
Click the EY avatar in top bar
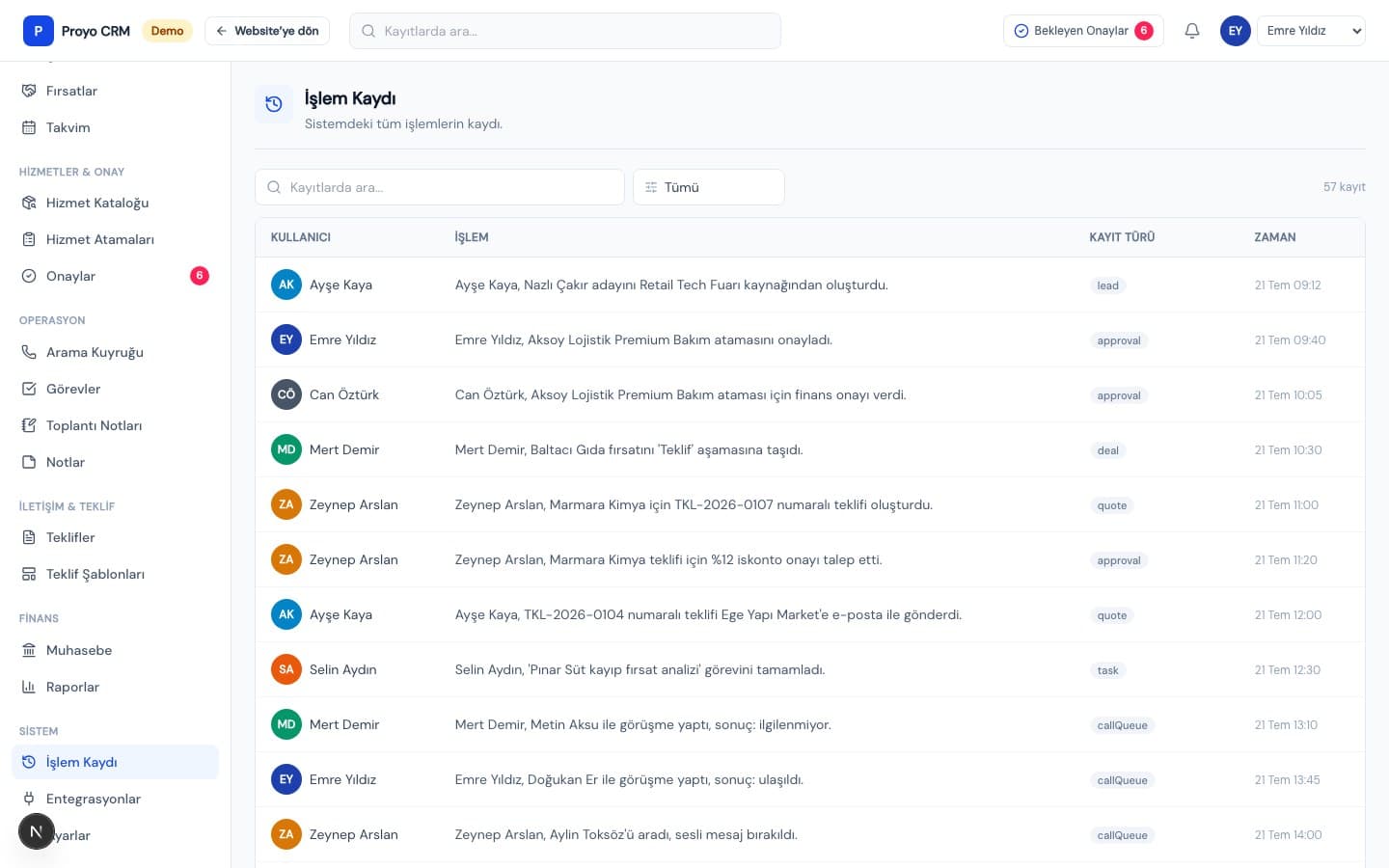pos(1236,31)
